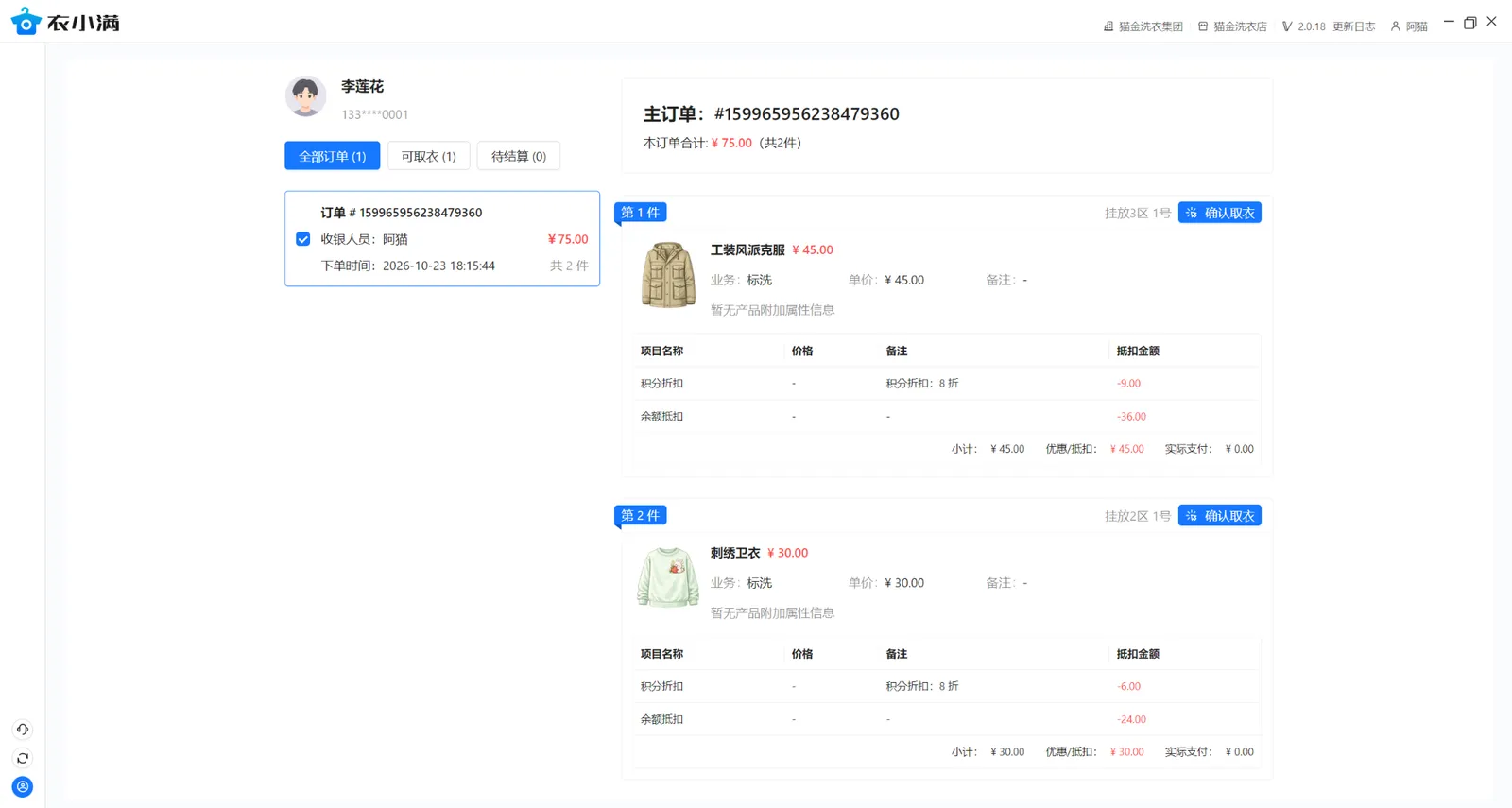Click the 工装风派克服 jacket thumbnail
This screenshot has width=1512, height=808.
668,275
